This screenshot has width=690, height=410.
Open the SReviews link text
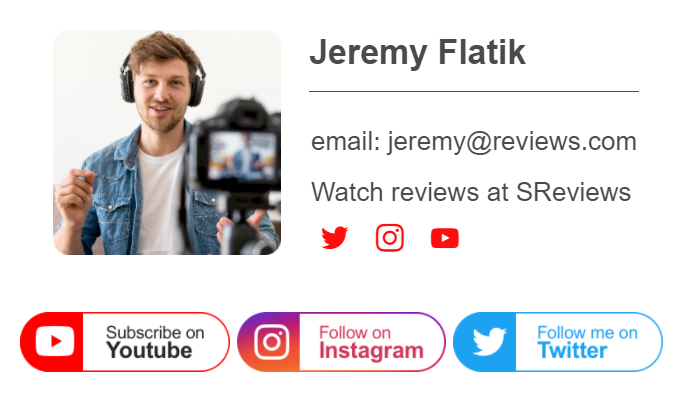click(573, 192)
